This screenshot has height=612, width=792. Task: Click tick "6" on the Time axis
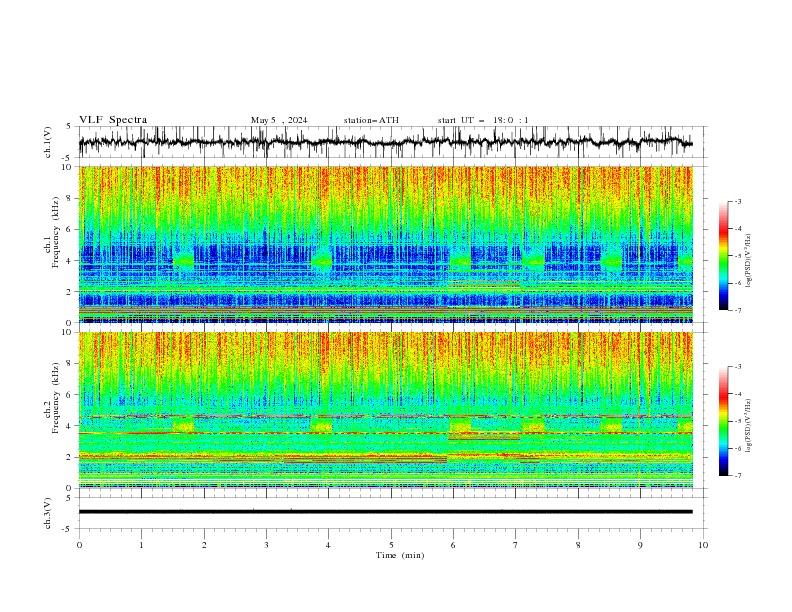tap(453, 545)
